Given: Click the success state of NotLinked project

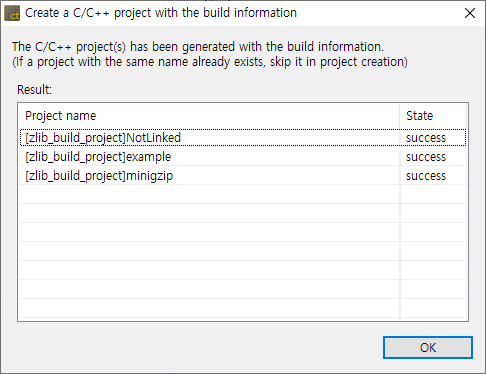Looking at the screenshot, I should tap(426, 138).
